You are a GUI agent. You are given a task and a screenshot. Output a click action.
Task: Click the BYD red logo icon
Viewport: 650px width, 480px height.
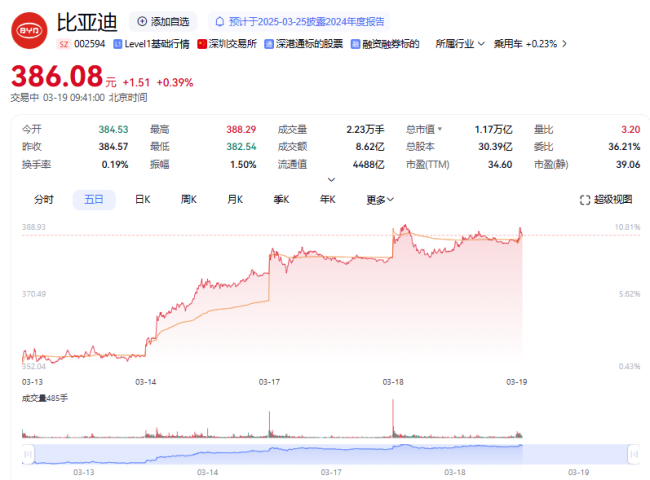[x=29, y=31]
